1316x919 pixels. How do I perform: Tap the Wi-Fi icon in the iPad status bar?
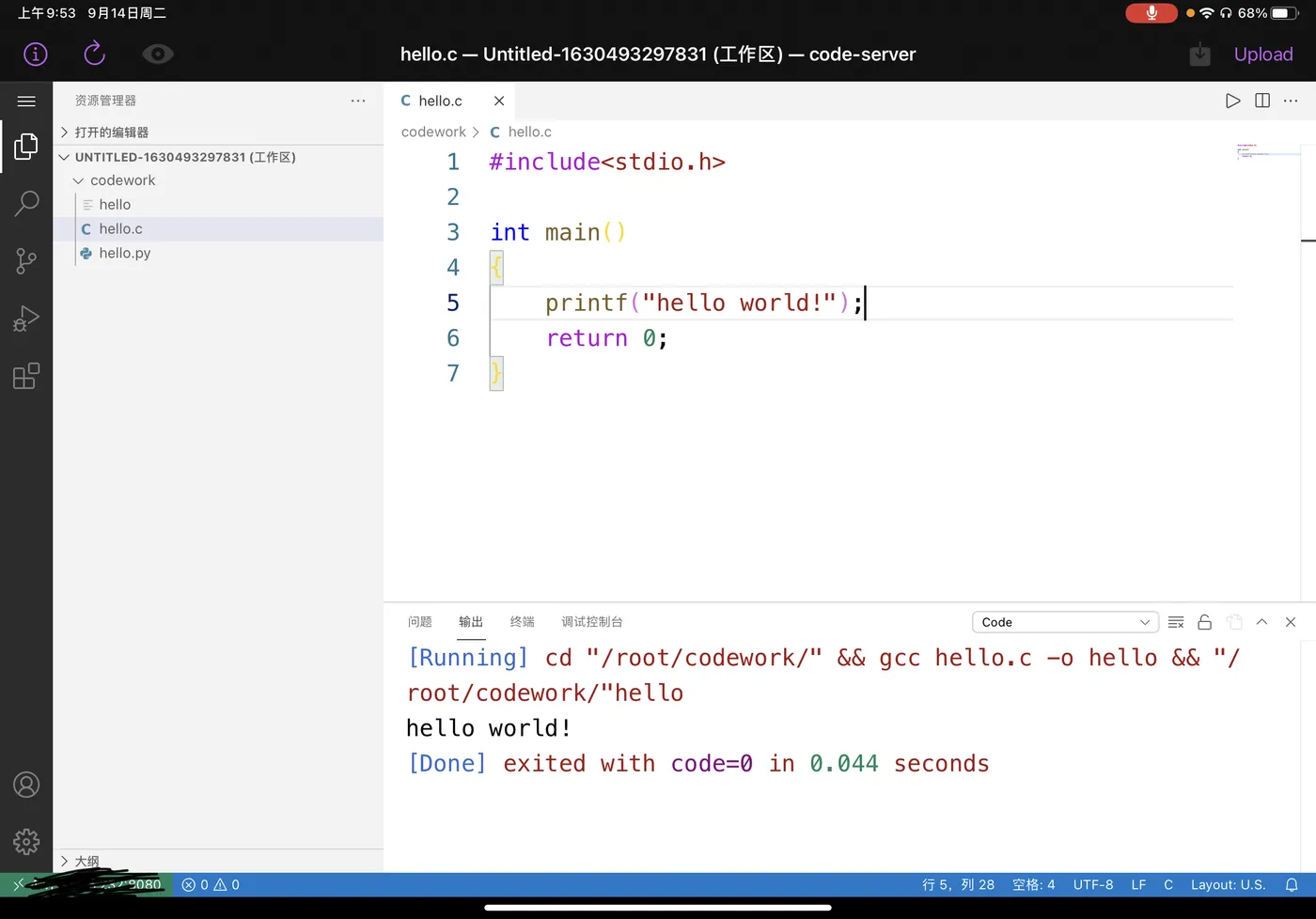(x=1207, y=13)
